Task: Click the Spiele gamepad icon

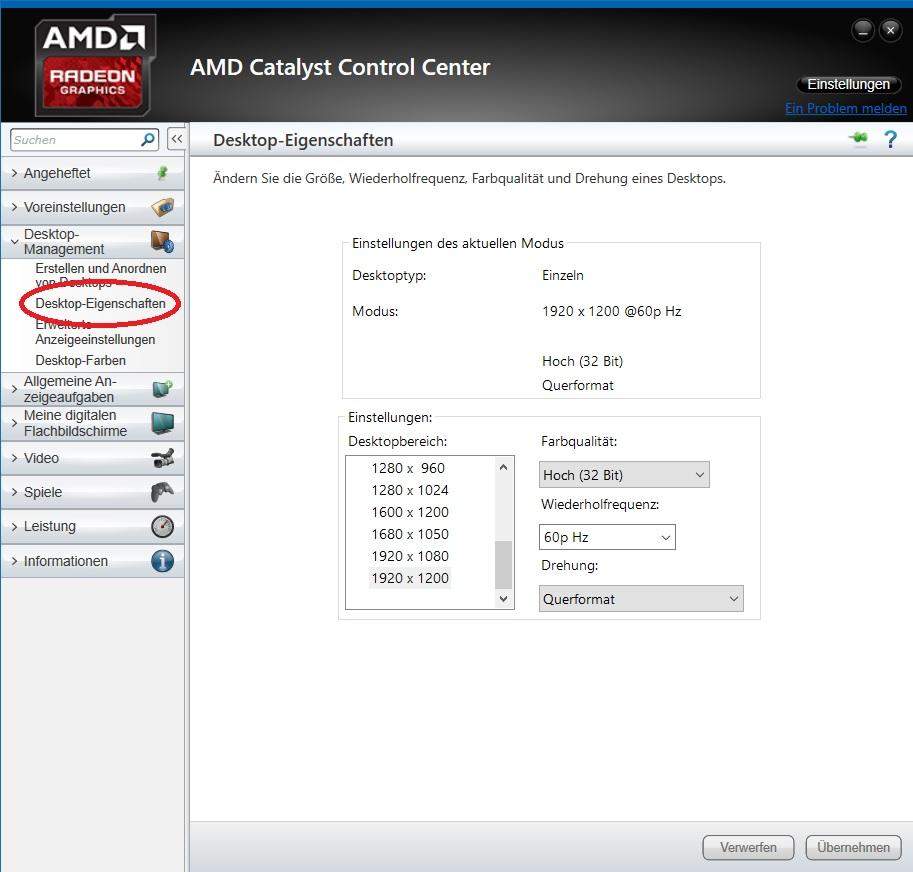Action: [x=162, y=492]
